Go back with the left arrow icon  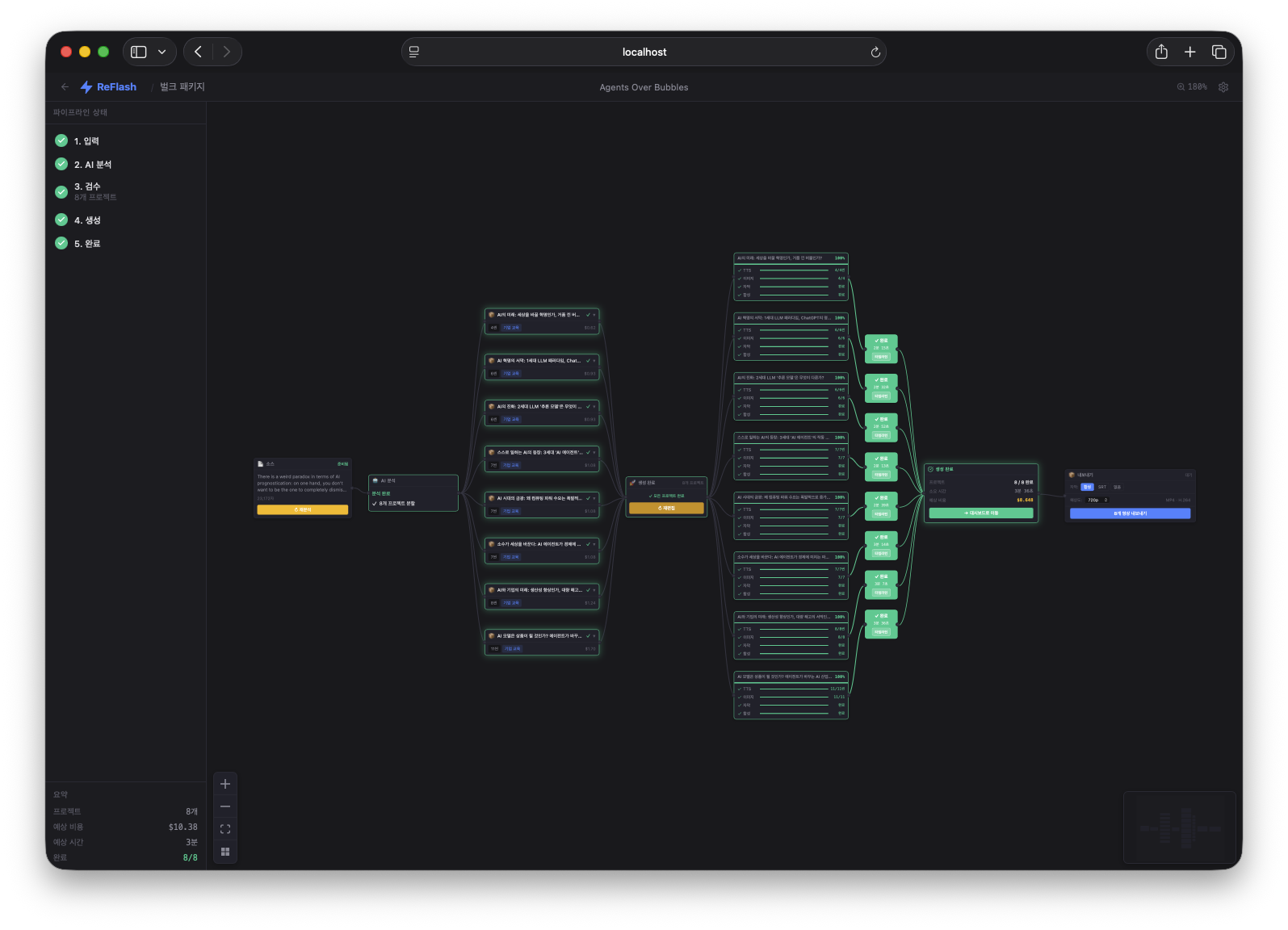[65, 87]
